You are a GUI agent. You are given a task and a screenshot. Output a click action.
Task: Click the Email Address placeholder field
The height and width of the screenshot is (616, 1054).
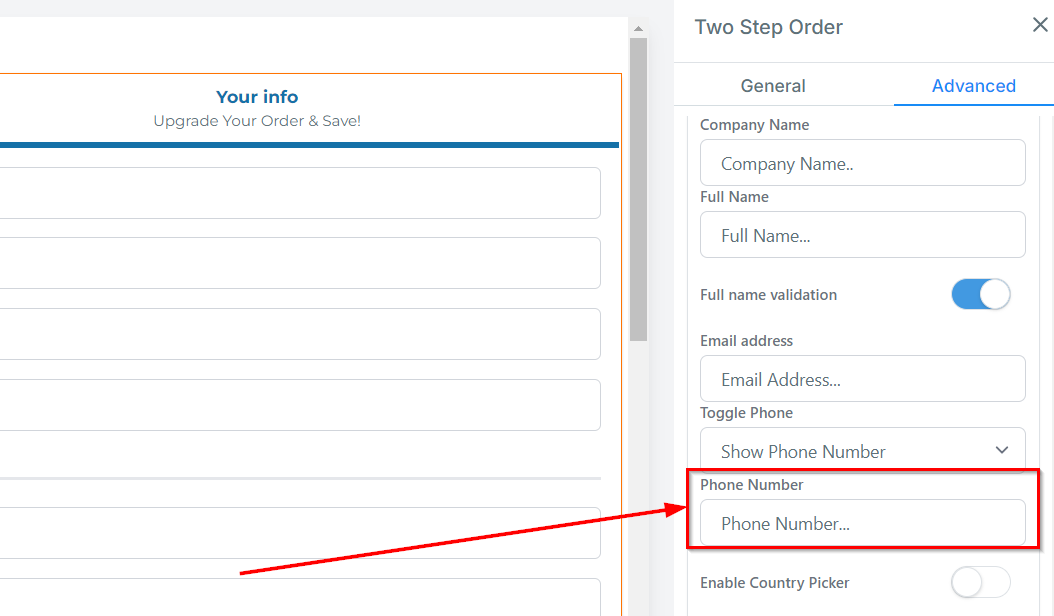point(862,379)
